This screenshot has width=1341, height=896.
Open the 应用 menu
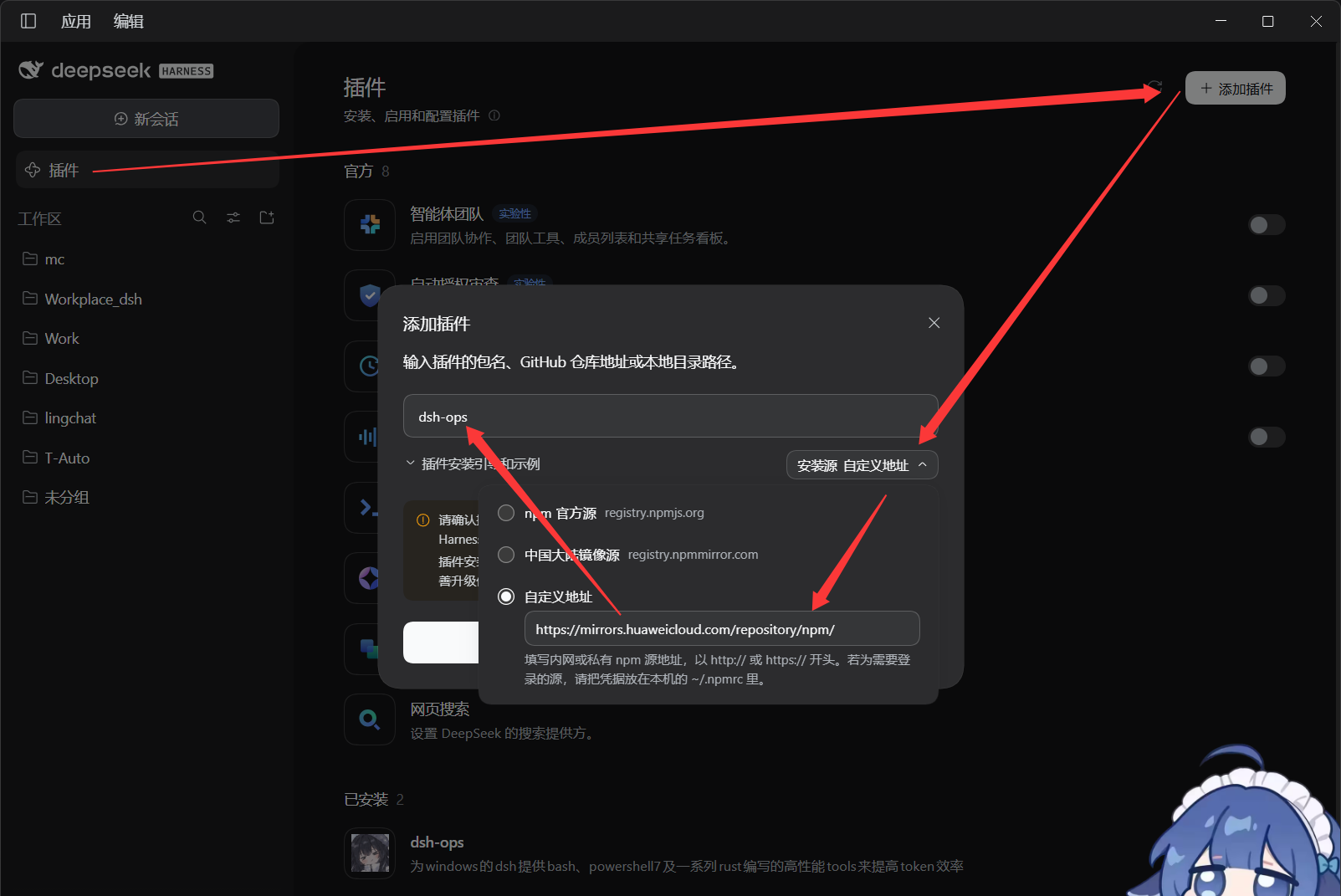76,21
